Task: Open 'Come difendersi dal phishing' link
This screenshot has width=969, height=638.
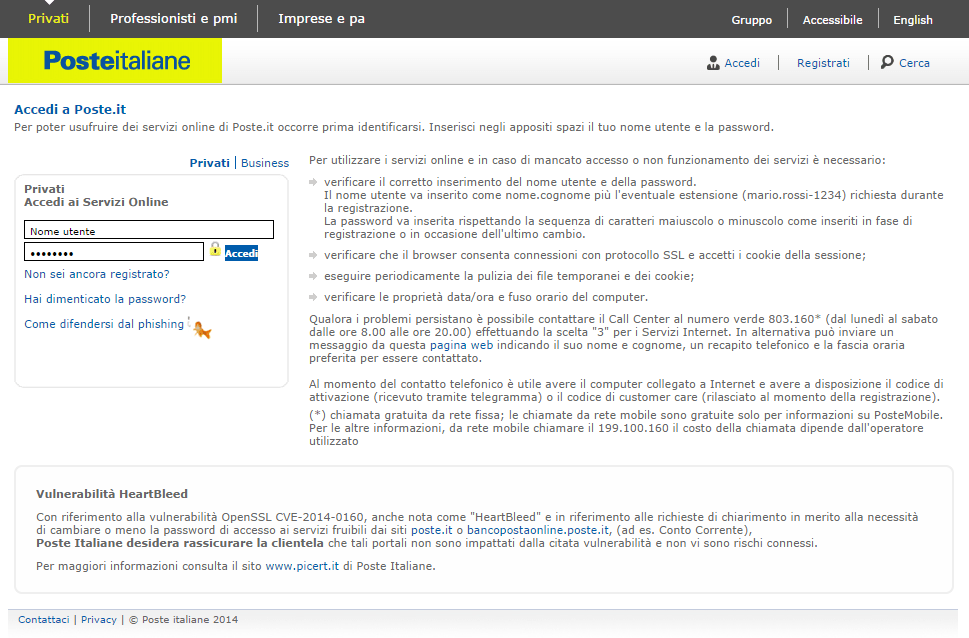Action: 104,324
